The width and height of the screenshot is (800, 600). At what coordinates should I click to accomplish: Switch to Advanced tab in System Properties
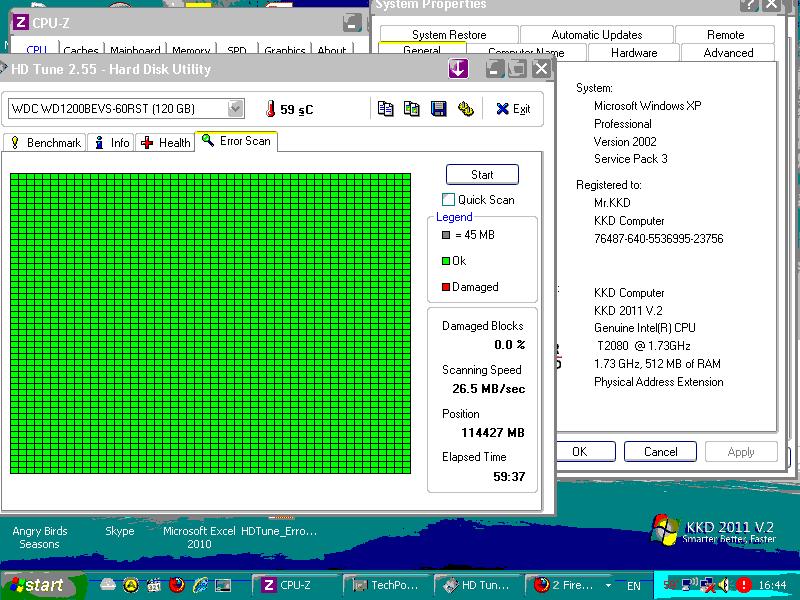(x=728, y=53)
